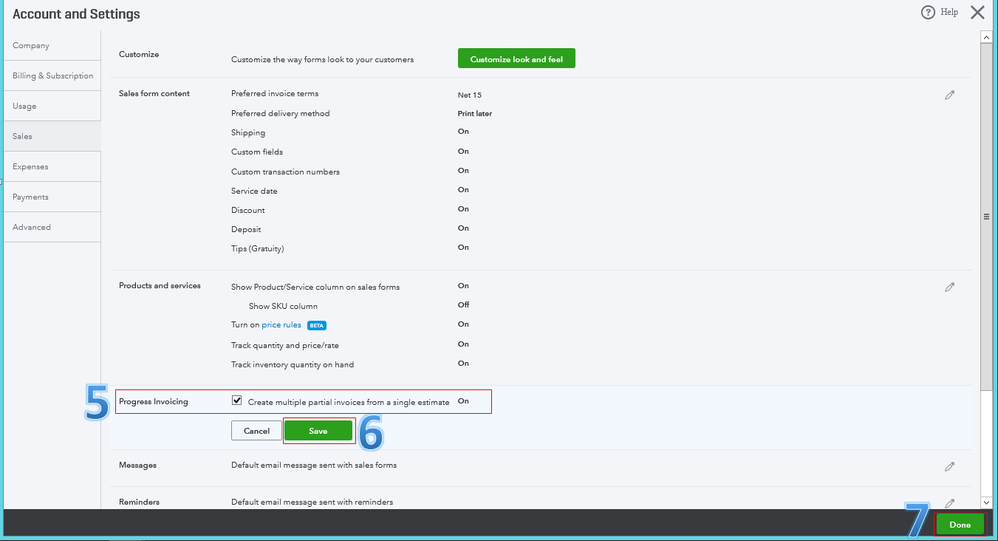This screenshot has height=541, width=998.
Task: Click Customize look and feel button
Action: pos(516,59)
